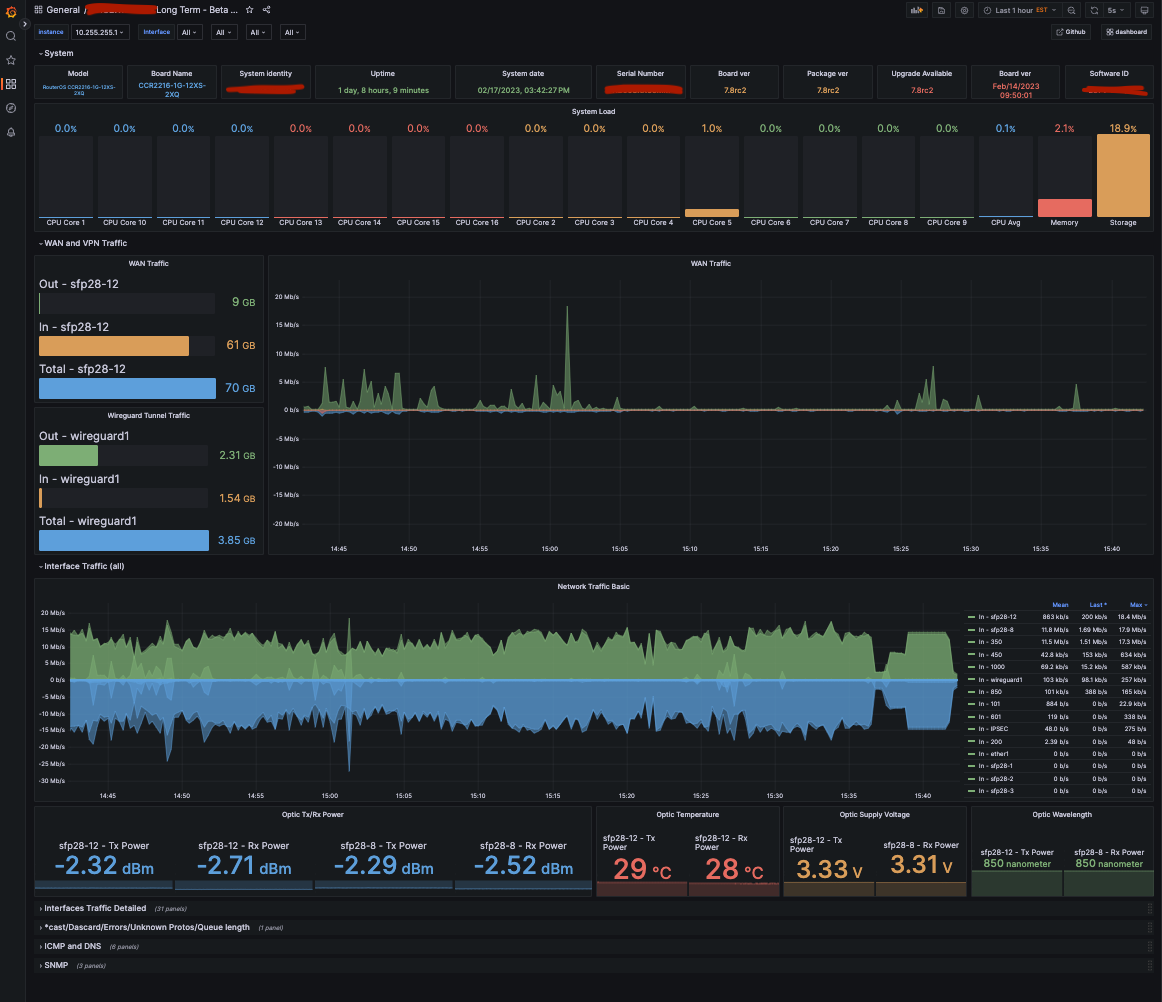1162x1002 pixels.
Task: Toggle the 'In - wireguard1' legend series
Action: (1000, 680)
